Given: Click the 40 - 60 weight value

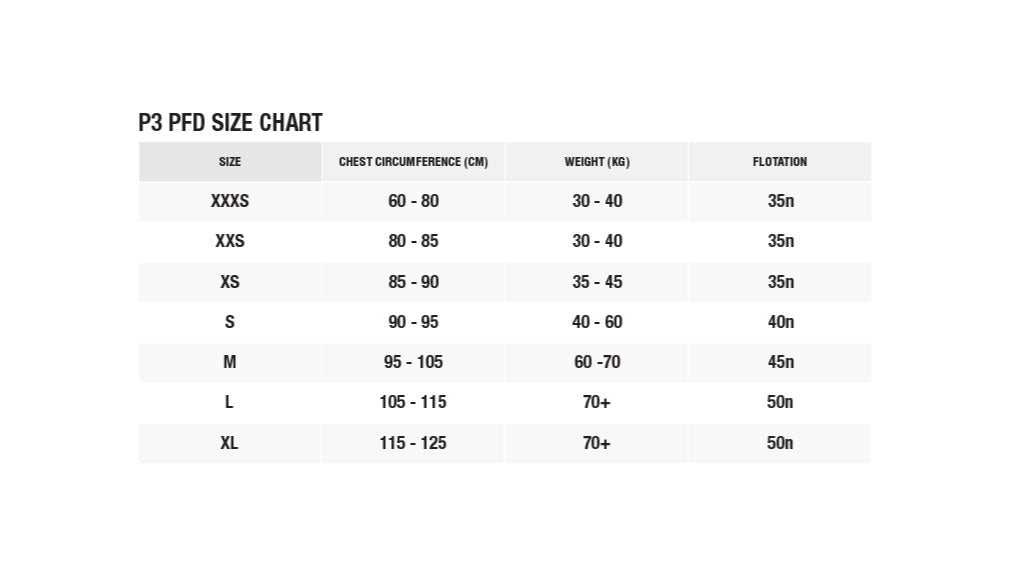Looking at the screenshot, I should (597, 321).
